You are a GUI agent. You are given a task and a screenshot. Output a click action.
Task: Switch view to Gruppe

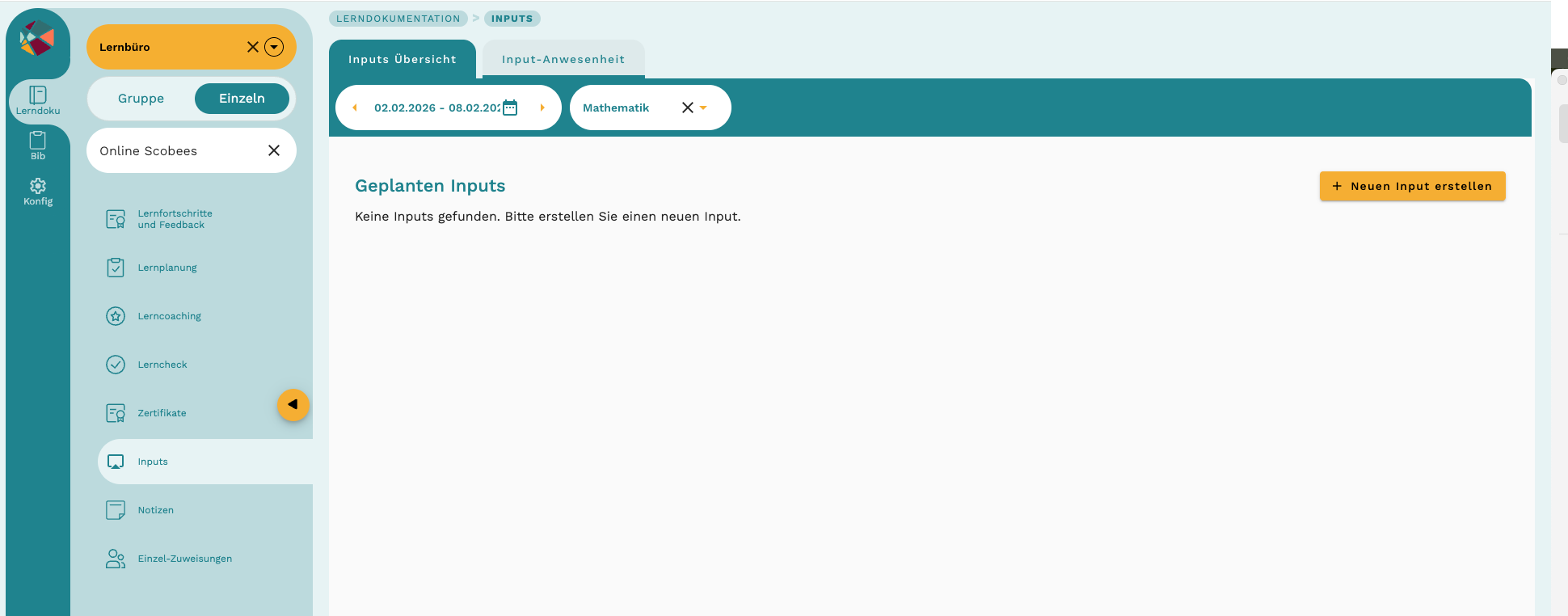click(x=141, y=99)
